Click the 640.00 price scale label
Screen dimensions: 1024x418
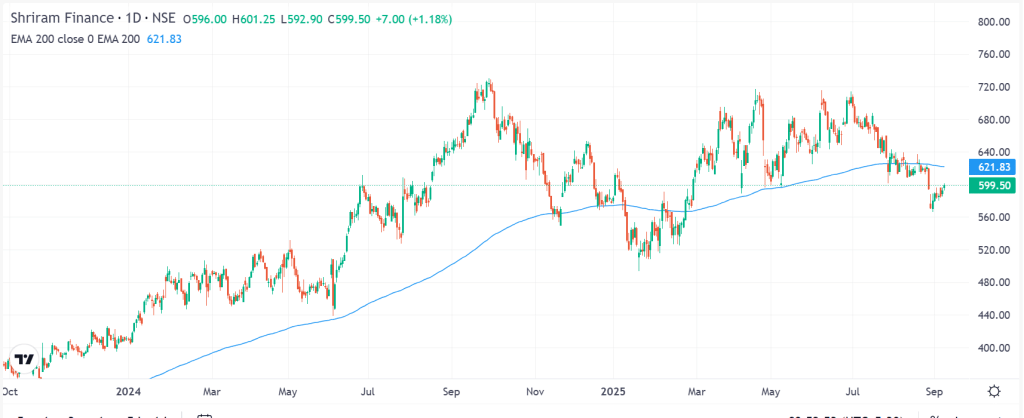click(x=995, y=152)
